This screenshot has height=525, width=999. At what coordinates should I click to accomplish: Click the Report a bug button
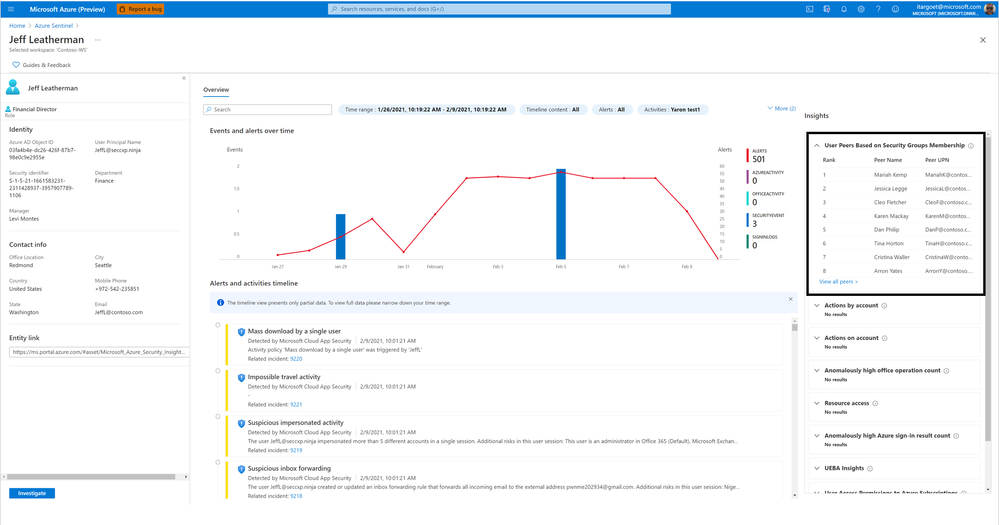(x=140, y=9)
